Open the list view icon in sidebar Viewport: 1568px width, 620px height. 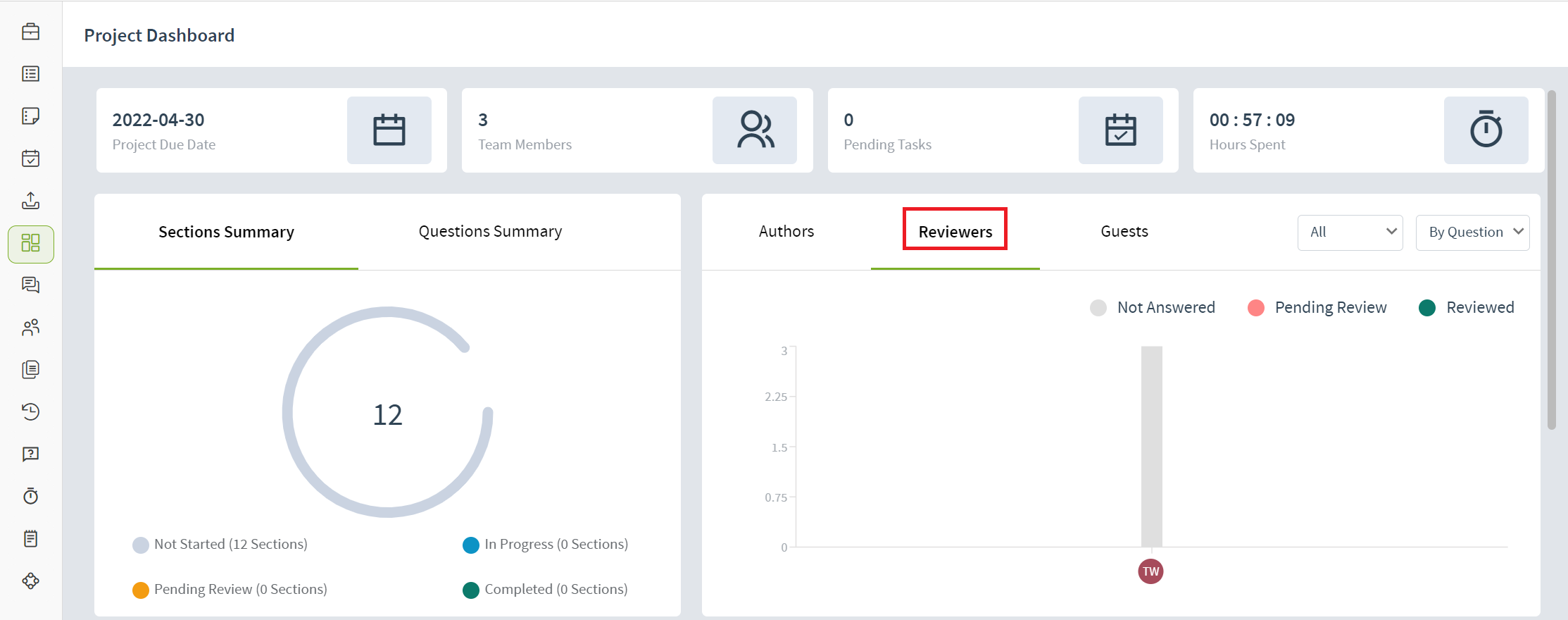pyautogui.click(x=31, y=74)
